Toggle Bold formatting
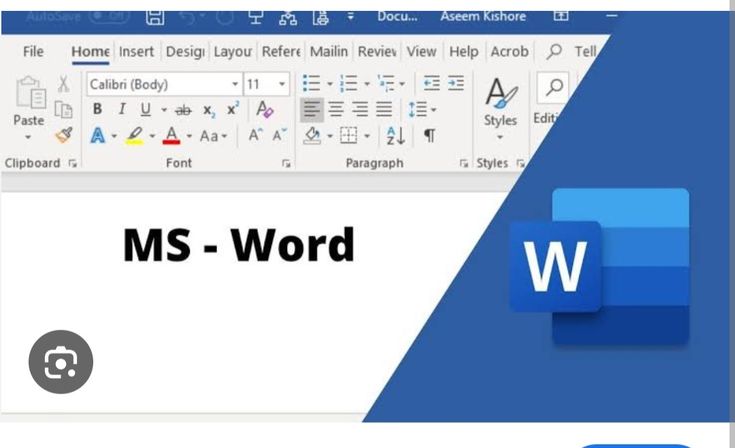The image size is (735, 448). (97, 109)
